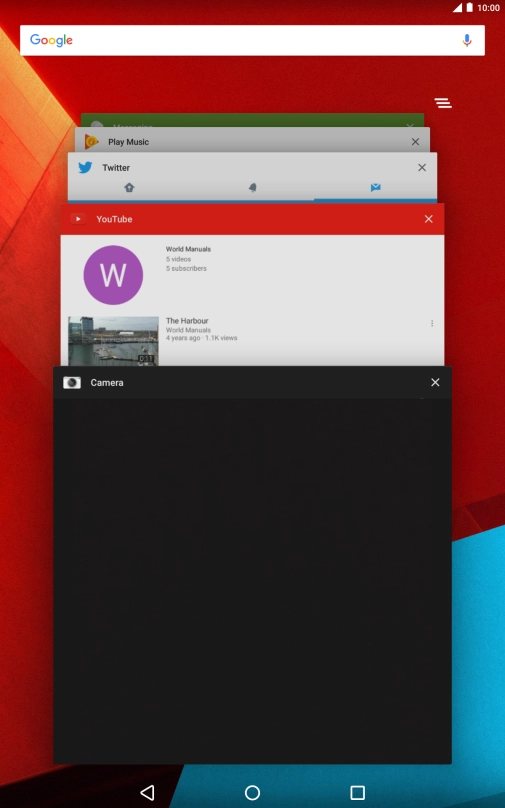Dismiss the Twitter recent card

point(422,167)
